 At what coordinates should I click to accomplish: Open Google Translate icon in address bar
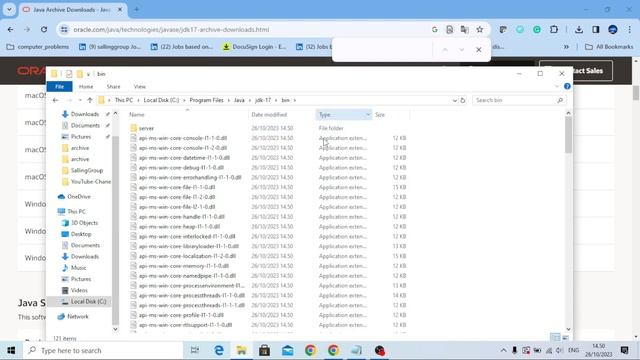(464, 29)
